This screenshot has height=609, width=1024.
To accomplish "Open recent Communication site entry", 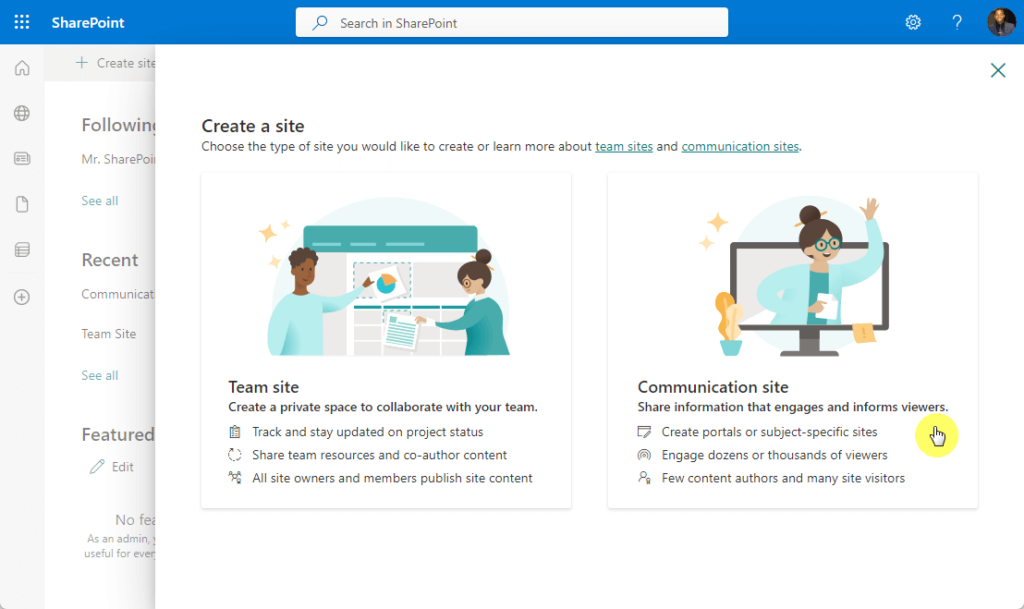I will point(118,294).
